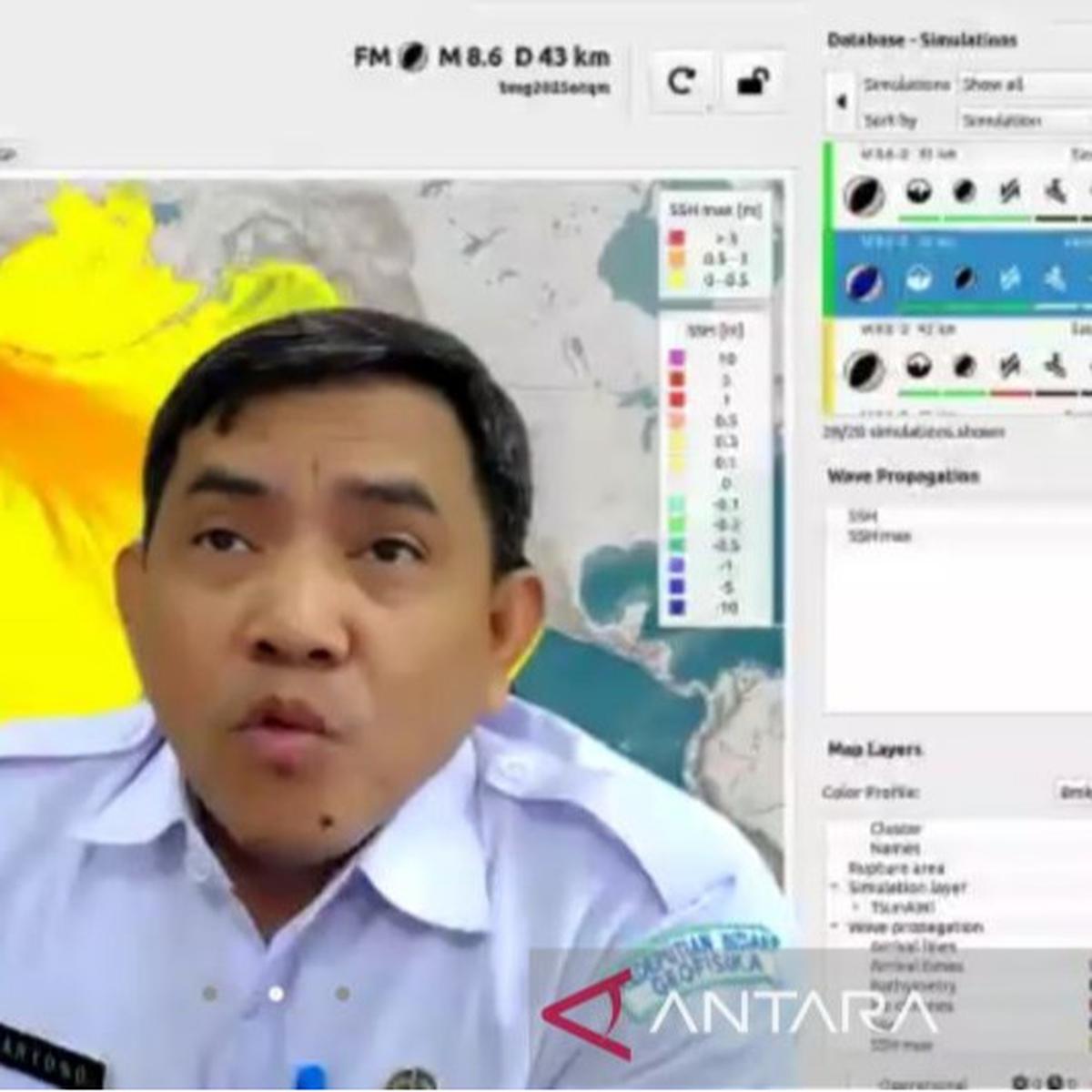Select 'Names' layer in Map Layers
This screenshot has height=1092, width=1092.
[x=894, y=848]
